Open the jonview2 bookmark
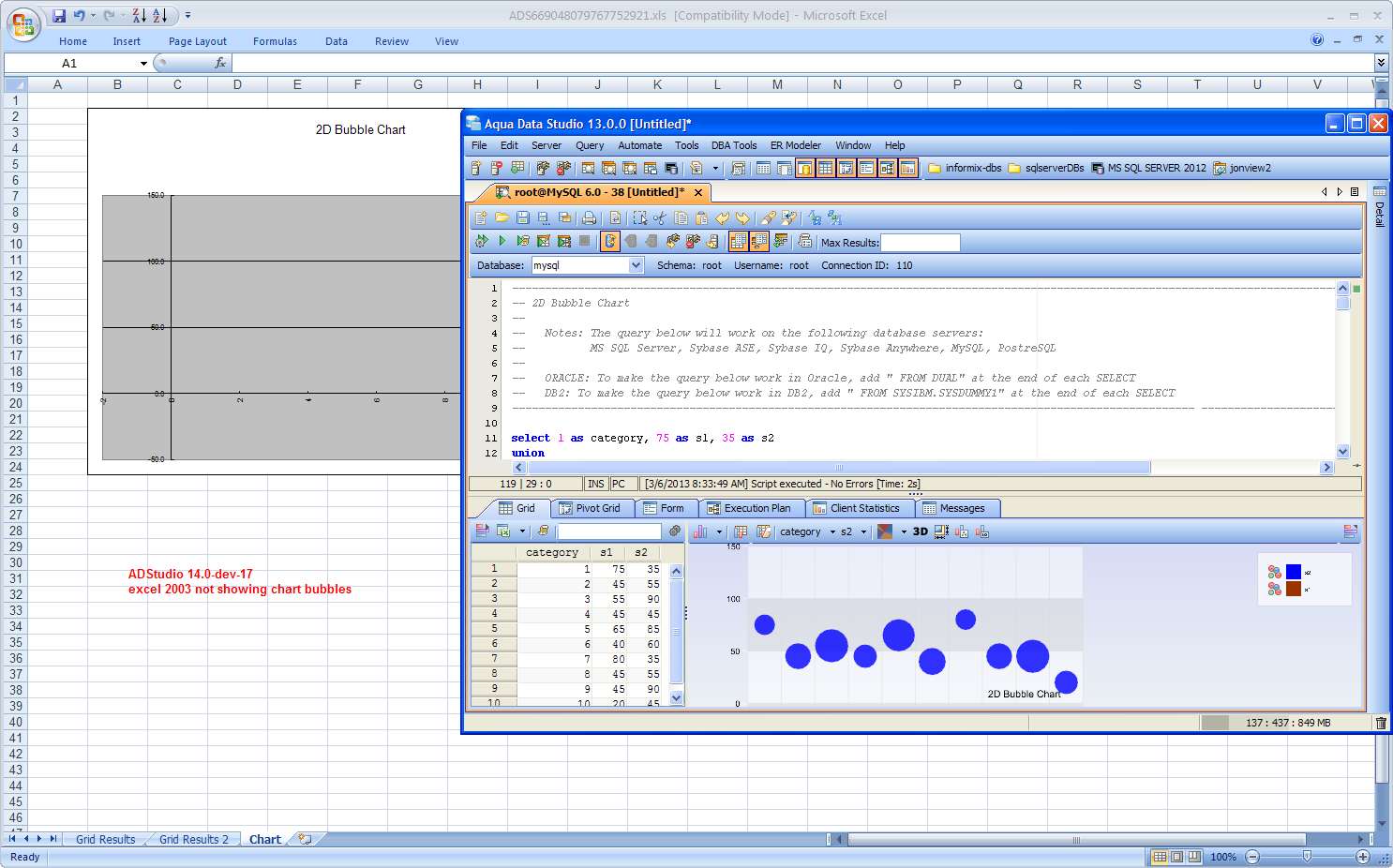1393x868 pixels. (1243, 169)
